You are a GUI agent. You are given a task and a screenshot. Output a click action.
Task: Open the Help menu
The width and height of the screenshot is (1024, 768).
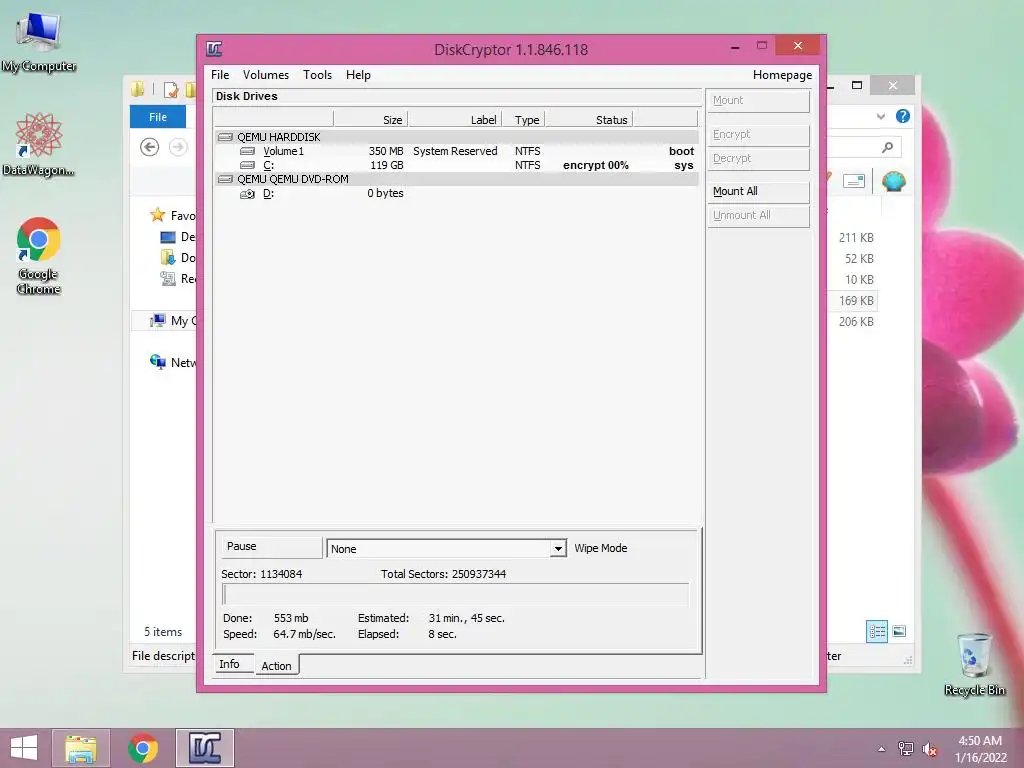pos(358,75)
